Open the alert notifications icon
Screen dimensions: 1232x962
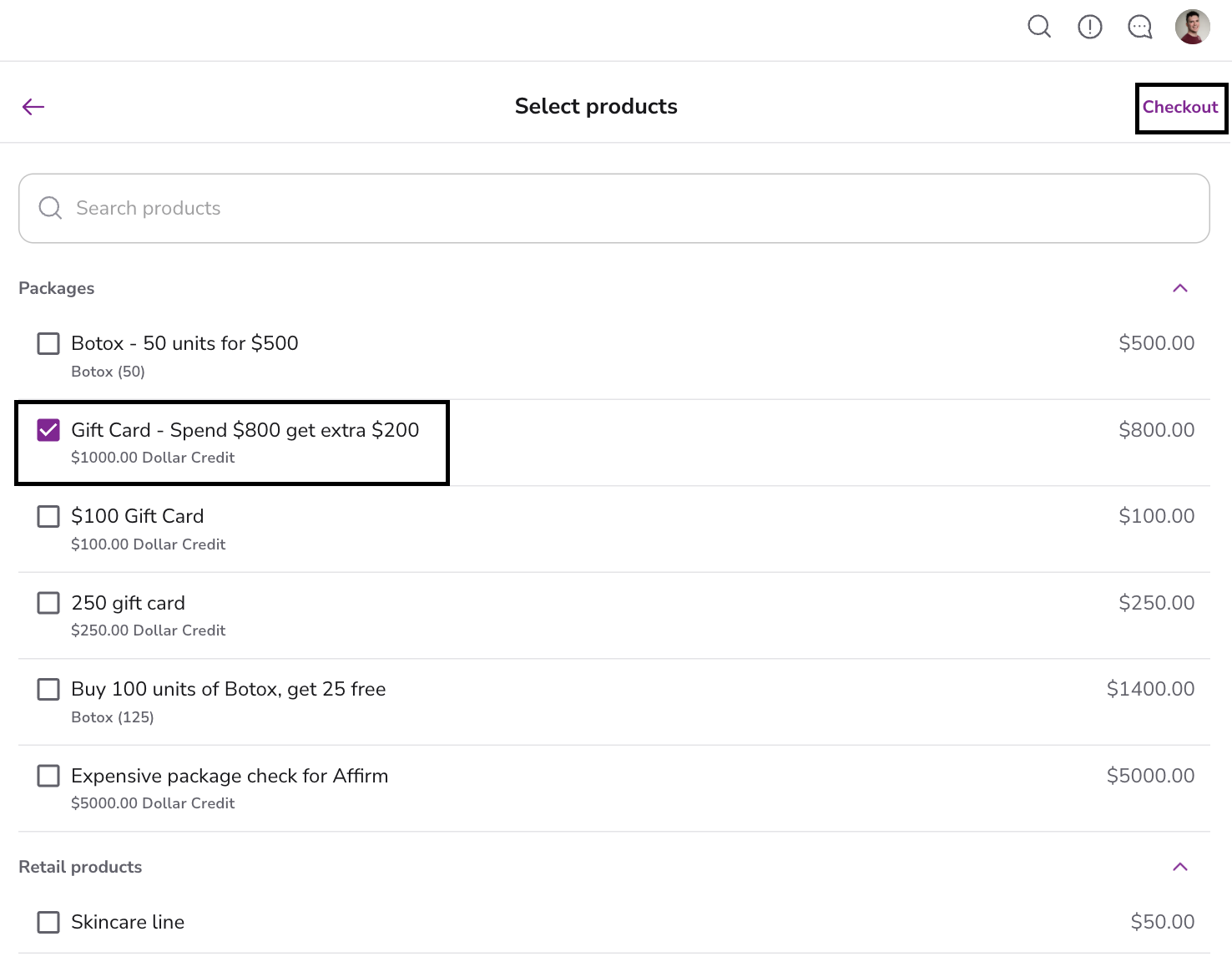[1089, 27]
